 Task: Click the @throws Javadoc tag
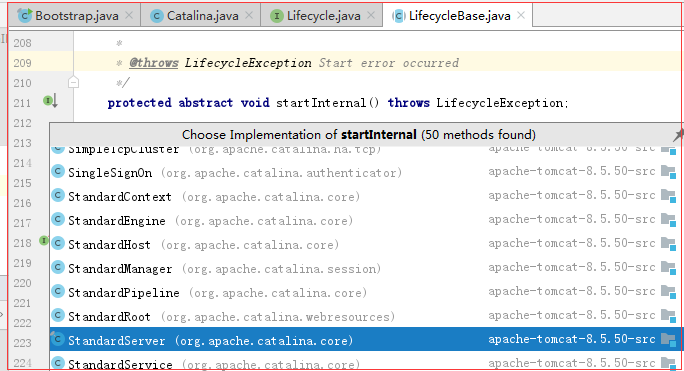click(154, 63)
